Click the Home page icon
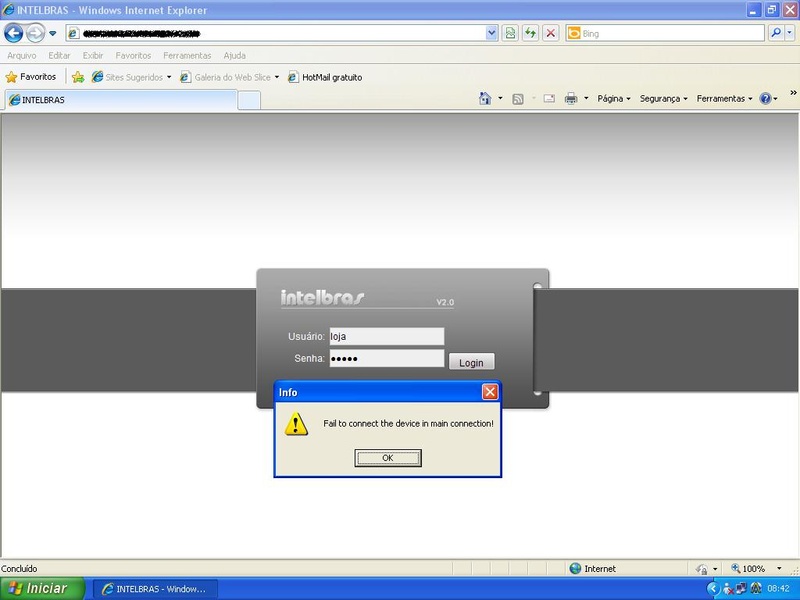Viewport: 800px width, 600px height. [x=485, y=98]
